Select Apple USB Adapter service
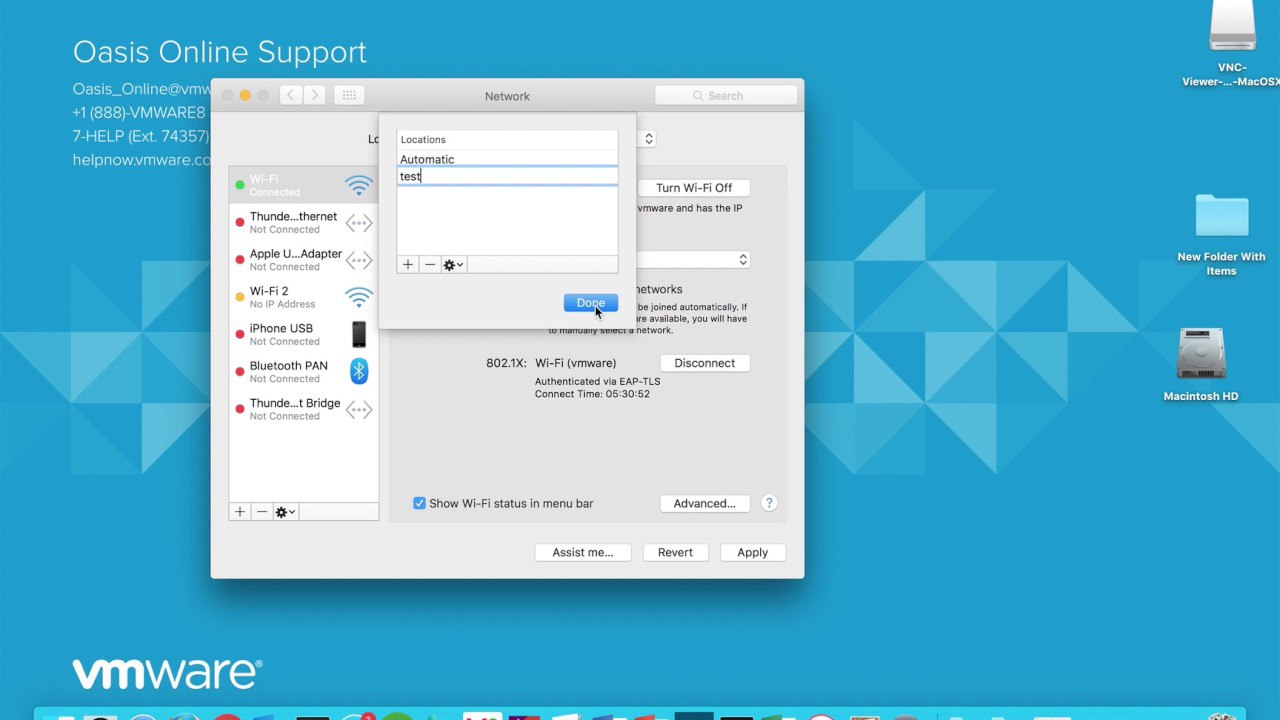1280x720 pixels. pyautogui.click(x=303, y=260)
